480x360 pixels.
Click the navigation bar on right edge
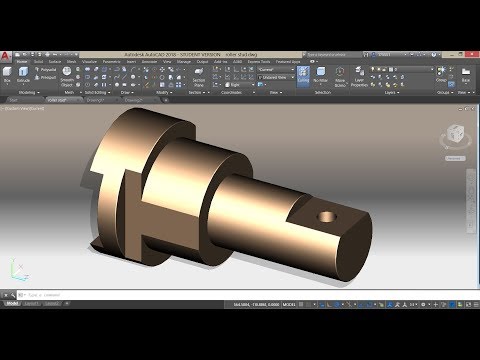(471, 200)
